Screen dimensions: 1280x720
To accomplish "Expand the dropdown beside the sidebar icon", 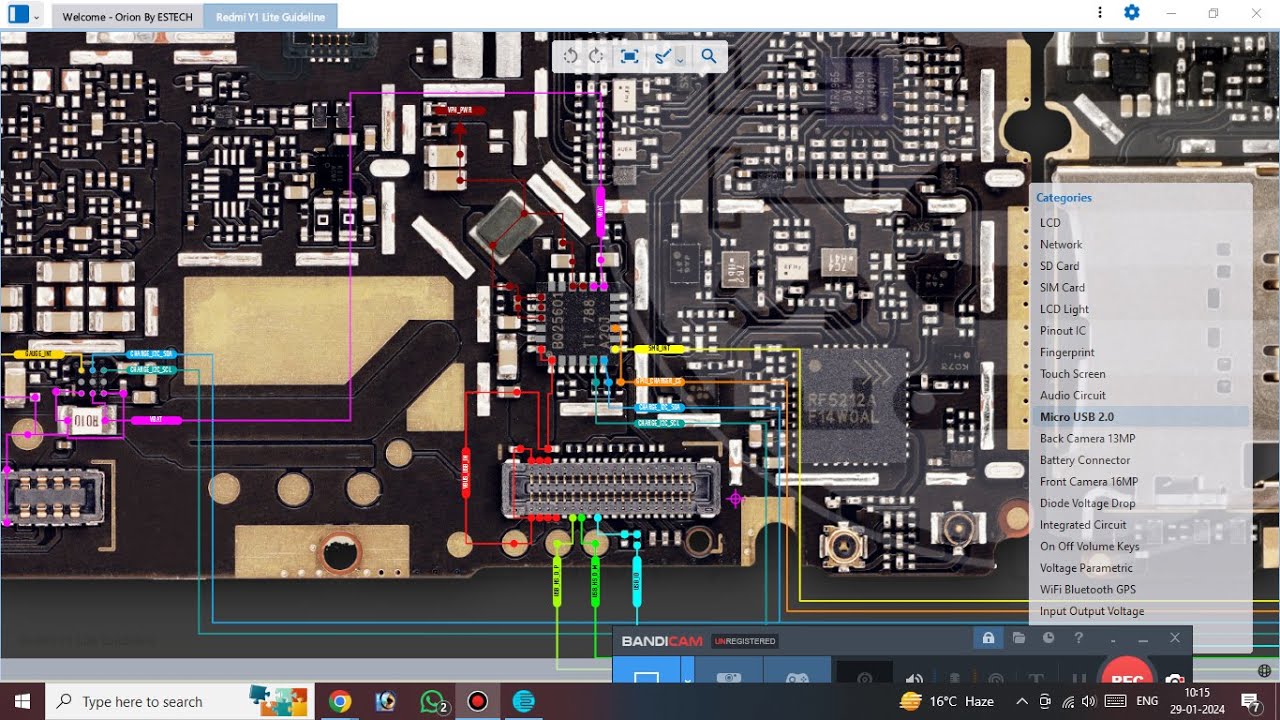I will coord(37,16).
